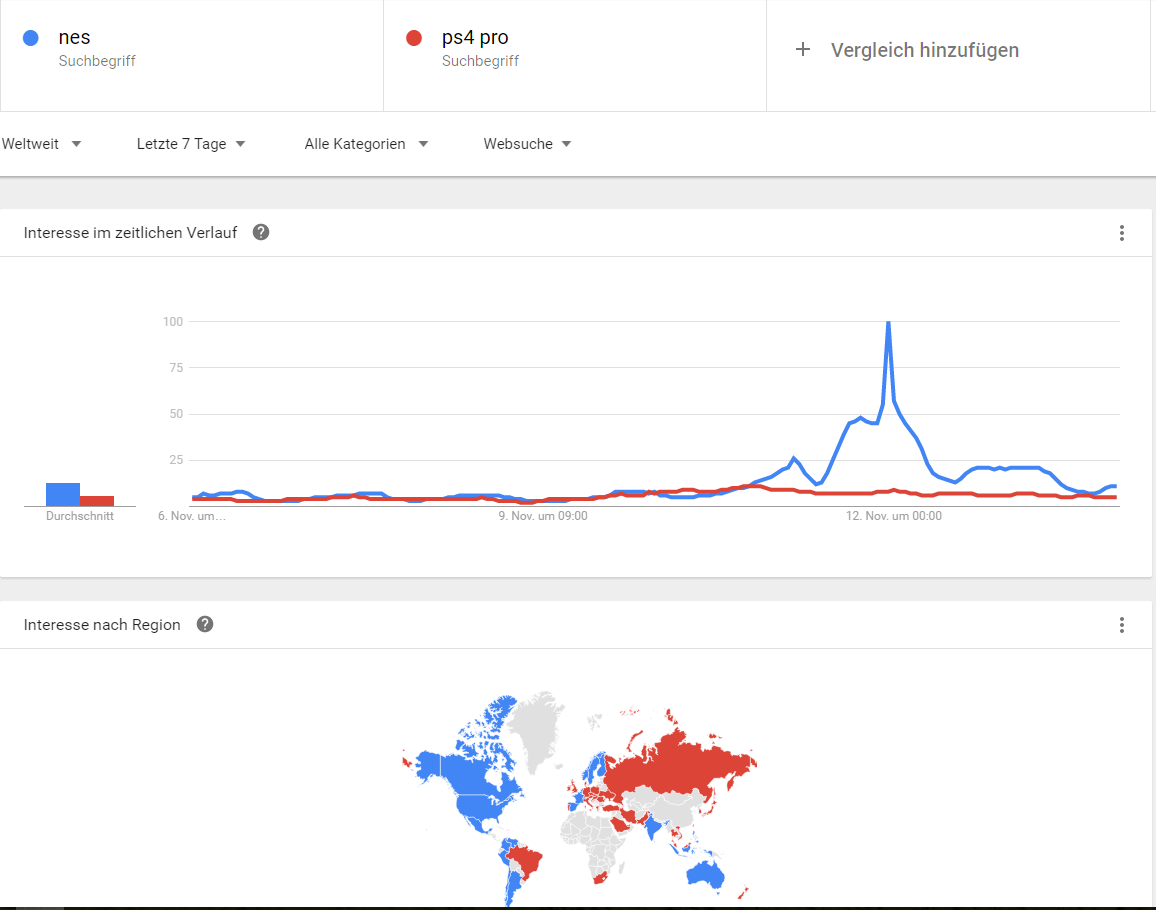Open the Letzte 7 Tage time range dropdown
The image size is (1156, 910).
(191, 144)
